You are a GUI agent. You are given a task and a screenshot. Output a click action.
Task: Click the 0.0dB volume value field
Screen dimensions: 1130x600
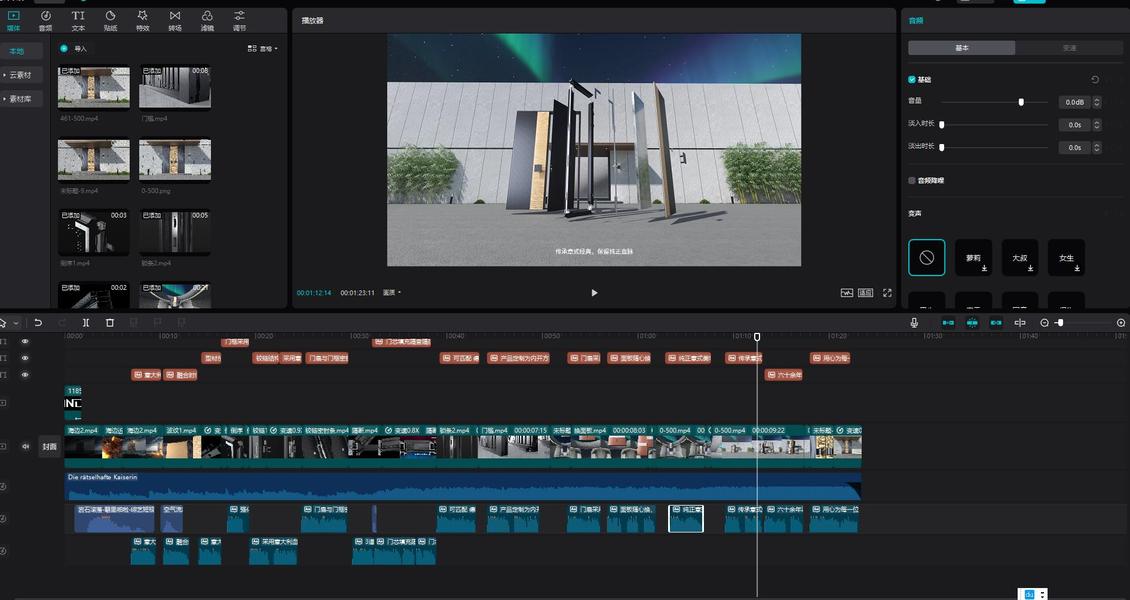tap(1075, 102)
